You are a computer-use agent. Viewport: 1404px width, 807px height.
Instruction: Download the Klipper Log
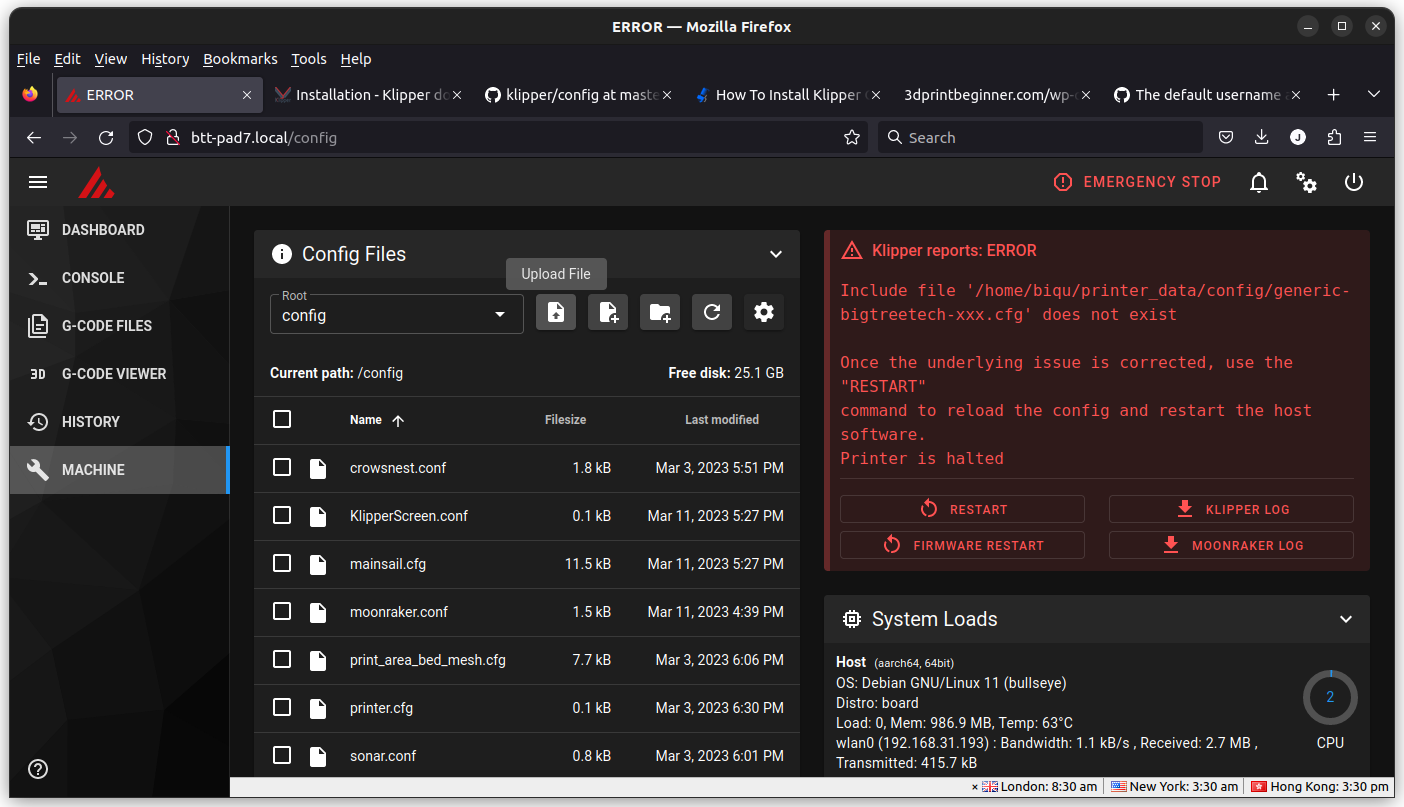pyautogui.click(x=1231, y=509)
